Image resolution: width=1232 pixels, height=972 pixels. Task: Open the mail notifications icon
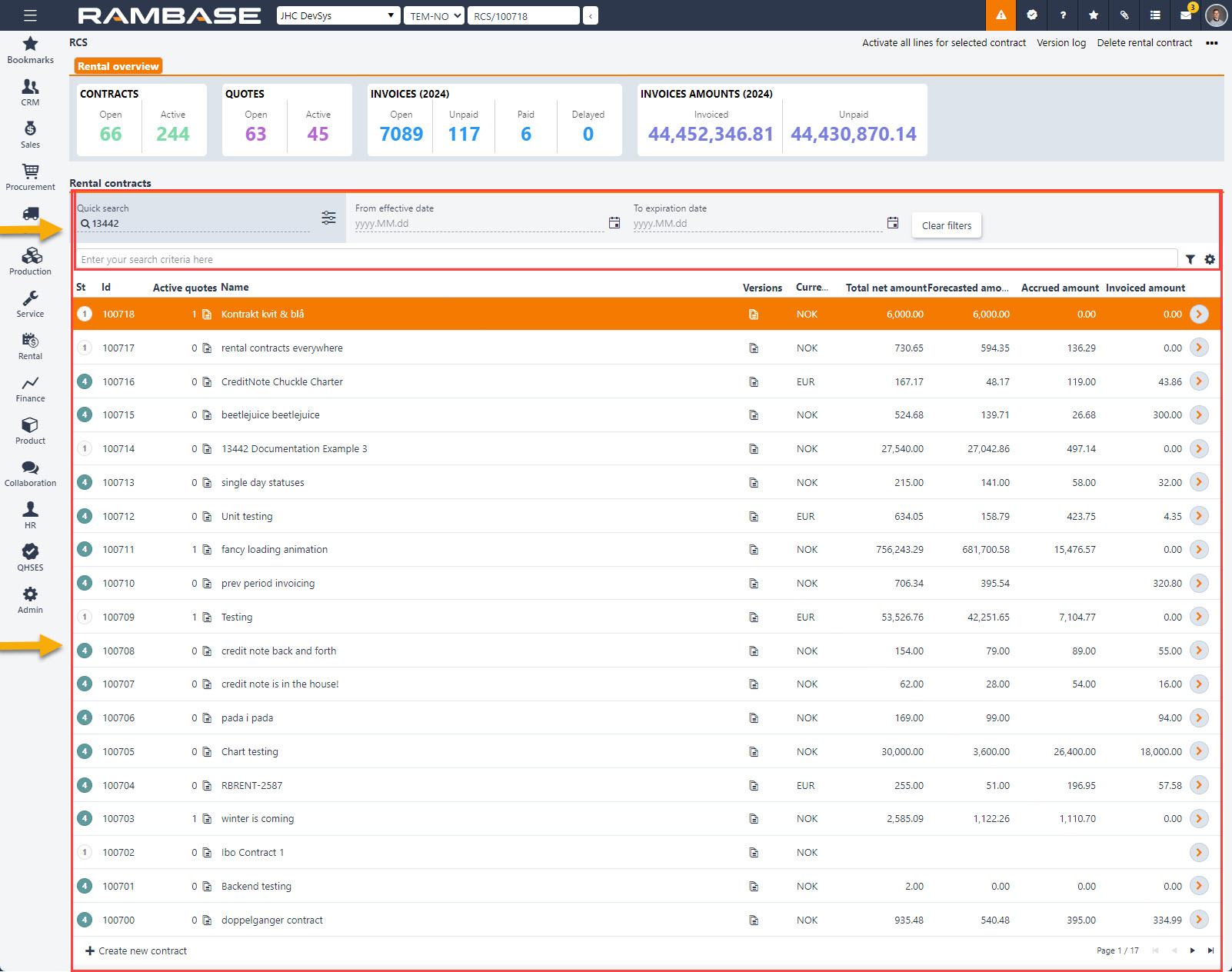click(1186, 15)
